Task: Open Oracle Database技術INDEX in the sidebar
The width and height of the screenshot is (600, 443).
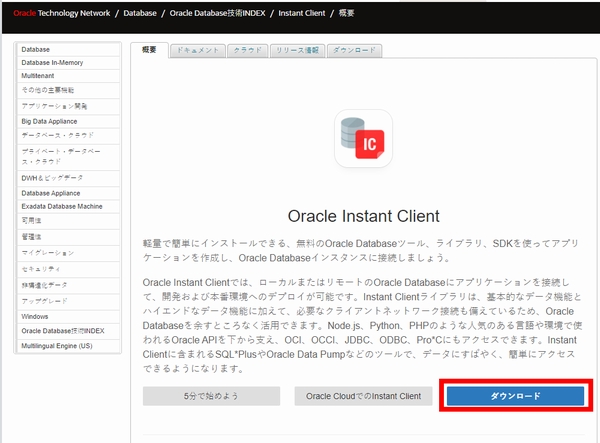Action: click(x=68, y=331)
